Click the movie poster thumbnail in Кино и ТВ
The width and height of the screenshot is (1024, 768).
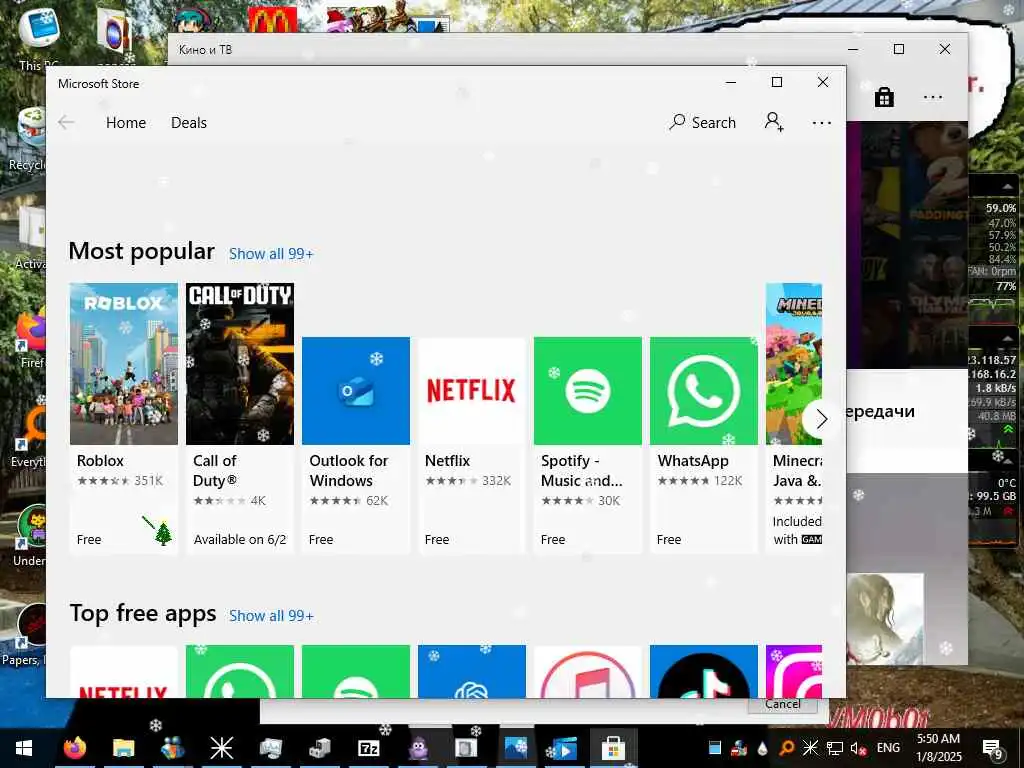885,618
